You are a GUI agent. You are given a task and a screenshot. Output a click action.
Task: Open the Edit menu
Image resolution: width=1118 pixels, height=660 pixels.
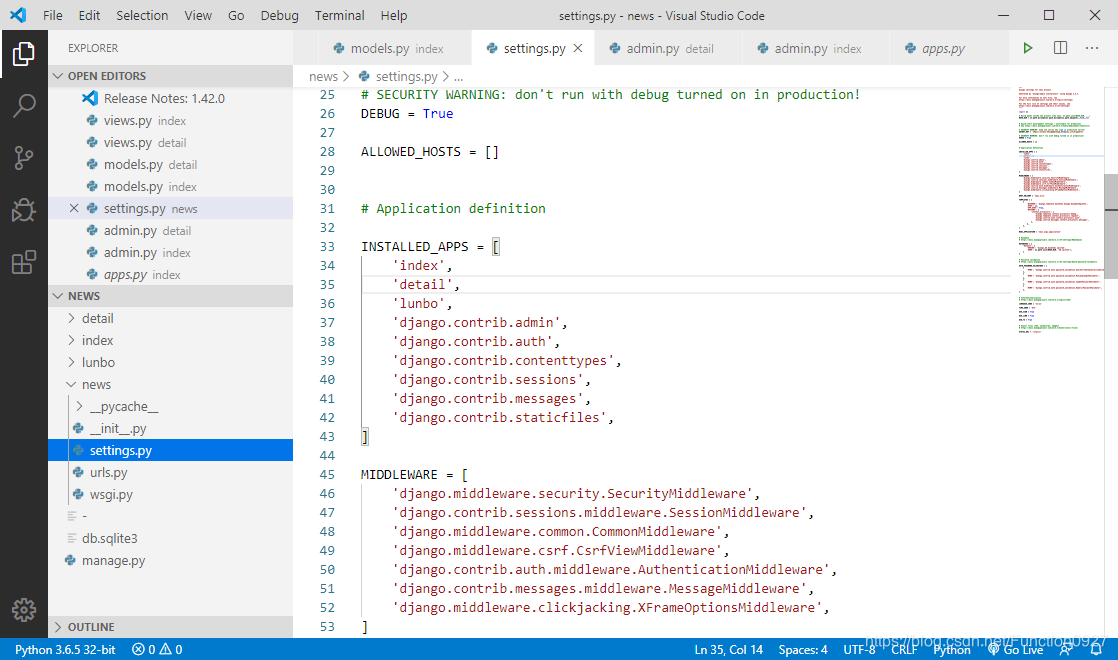tap(89, 15)
